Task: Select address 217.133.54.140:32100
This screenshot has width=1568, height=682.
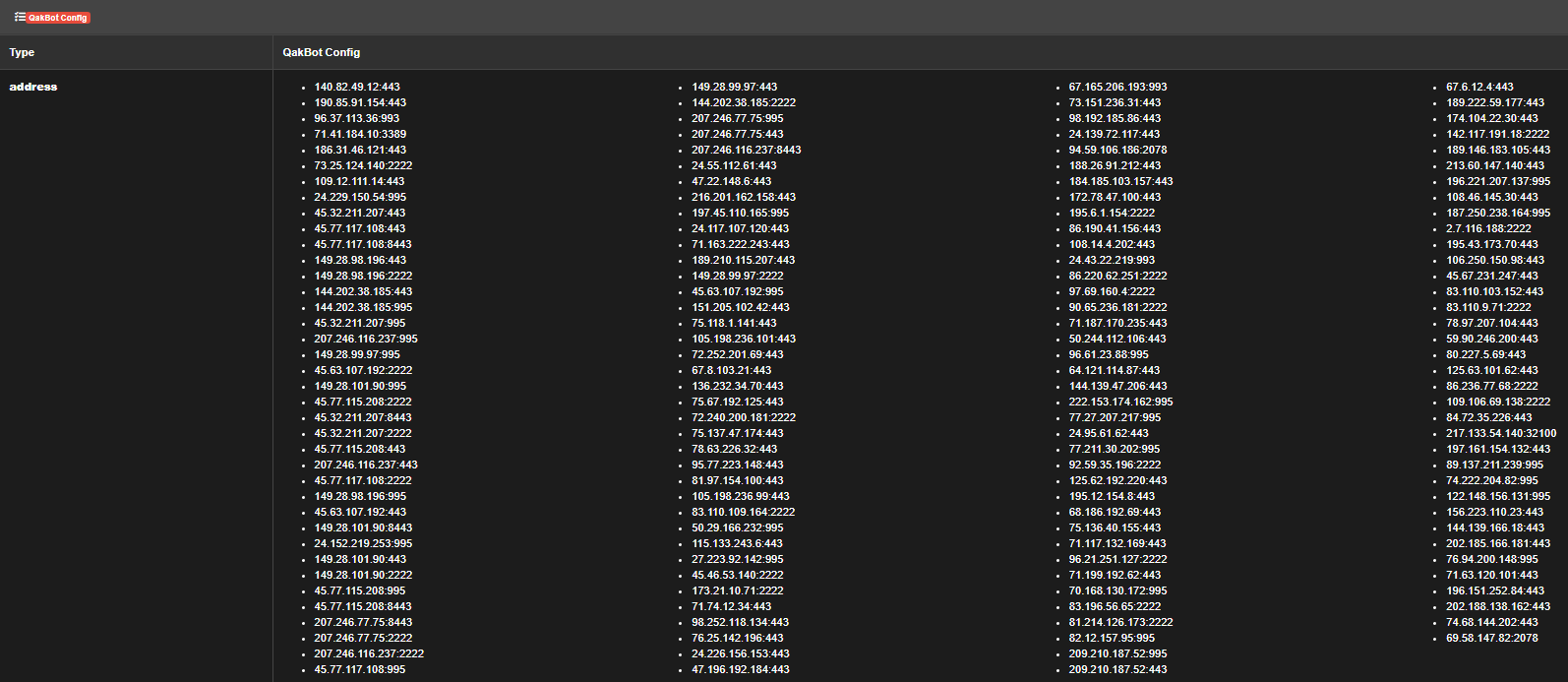Action: 1501,433
